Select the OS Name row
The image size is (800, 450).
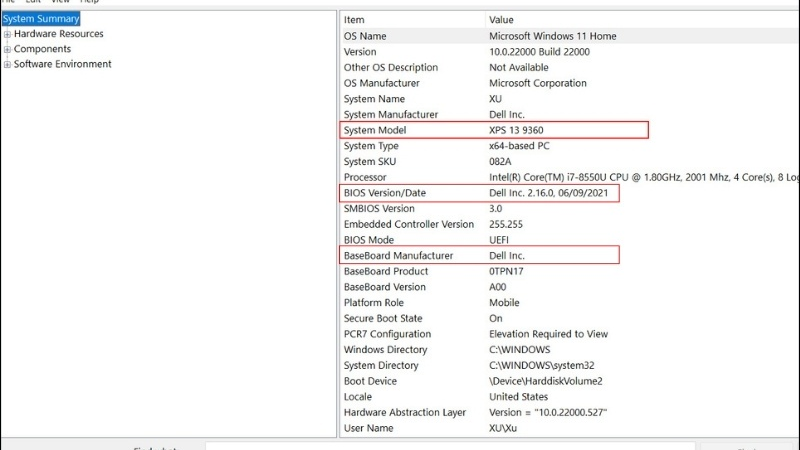pyautogui.click(x=570, y=36)
